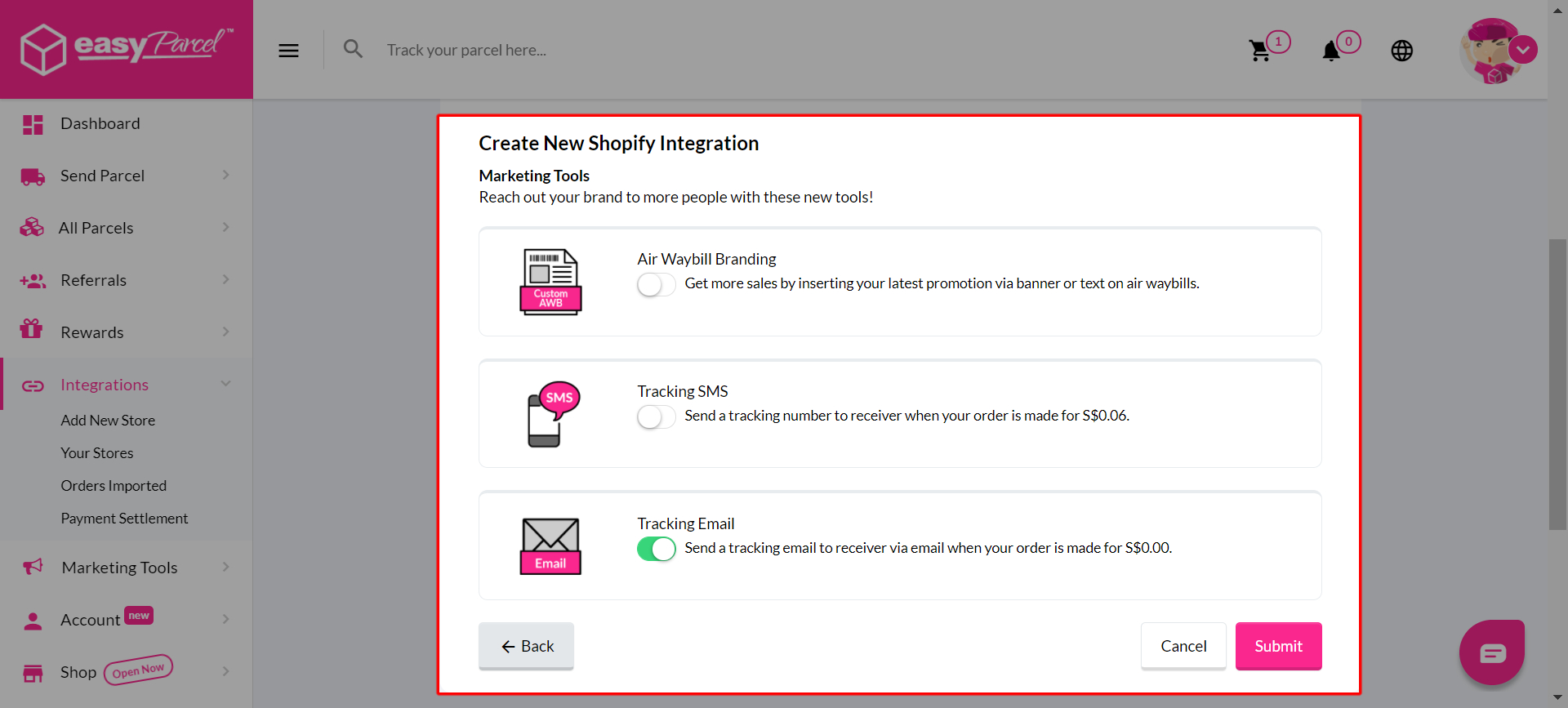Expand the Marketing Tools chevron
The width and height of the screenshot is (1568, 708).
(225, 567)
